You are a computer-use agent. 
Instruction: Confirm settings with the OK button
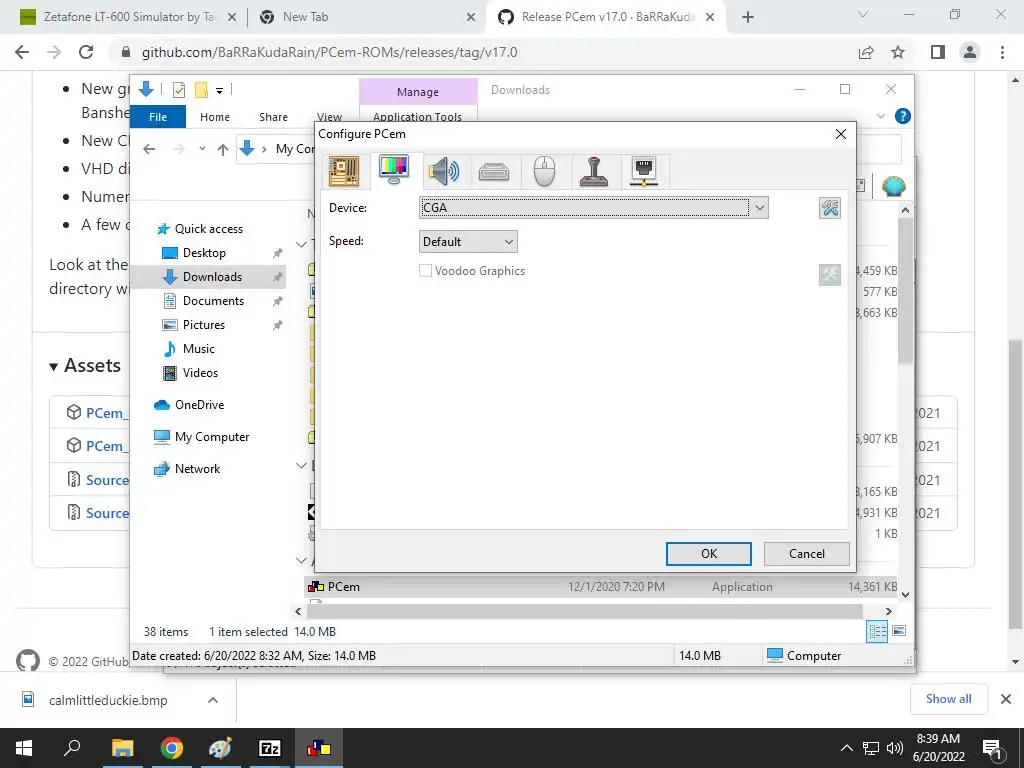(709, 554)
